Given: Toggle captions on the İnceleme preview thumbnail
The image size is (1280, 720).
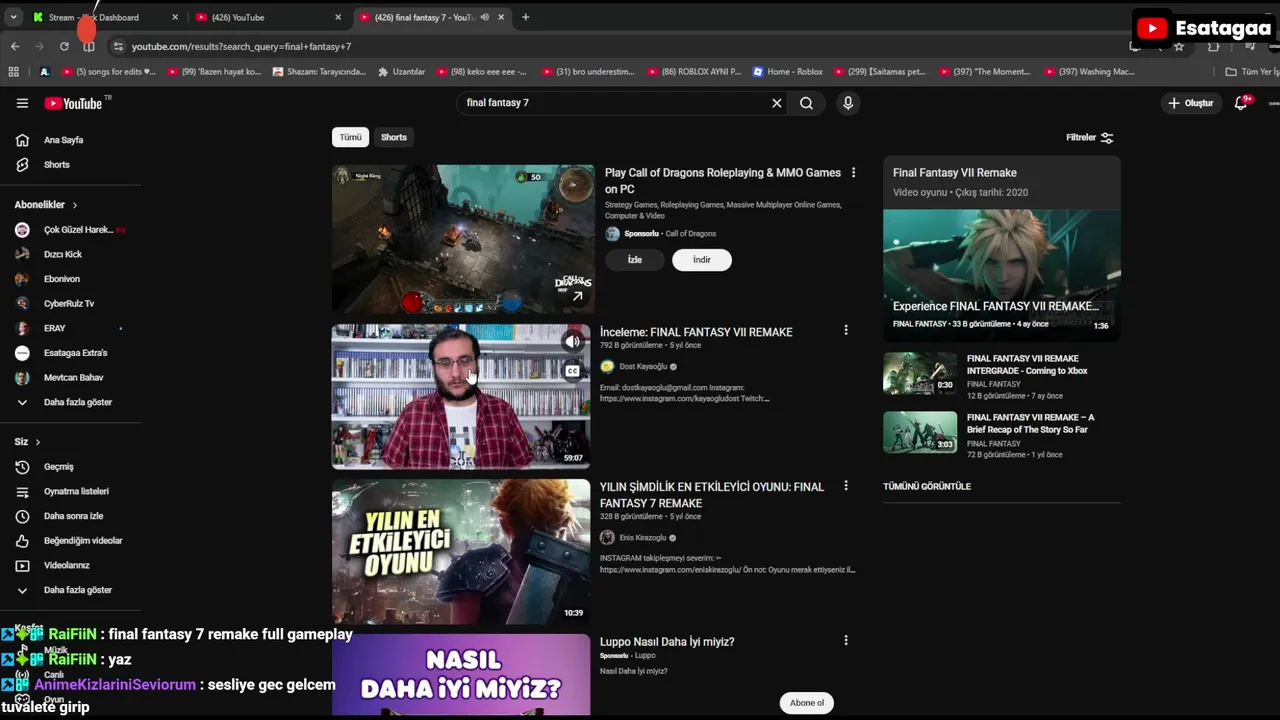Looking at the screenshot, I should point(572,371).
